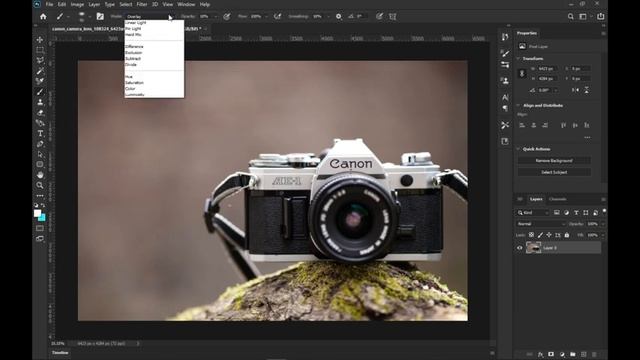Click the cyan background color swatch

[42, 218]
